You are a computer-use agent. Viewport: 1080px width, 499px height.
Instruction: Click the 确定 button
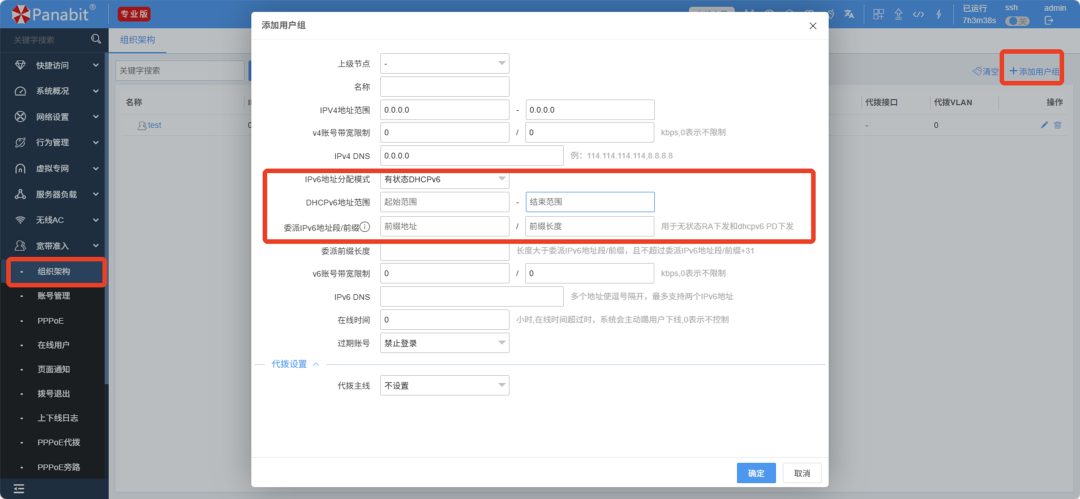point(756,473)
